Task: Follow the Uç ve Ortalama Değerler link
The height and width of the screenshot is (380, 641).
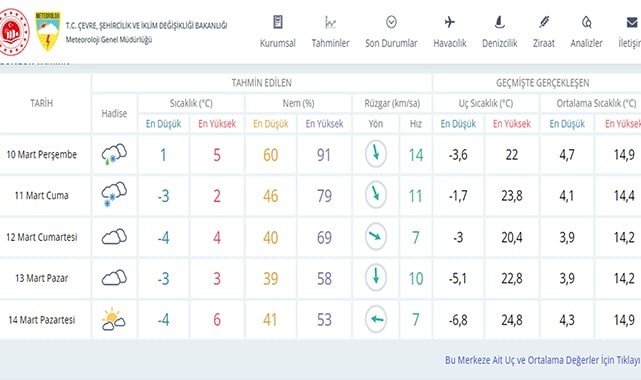Action: [x=542, y=360]
